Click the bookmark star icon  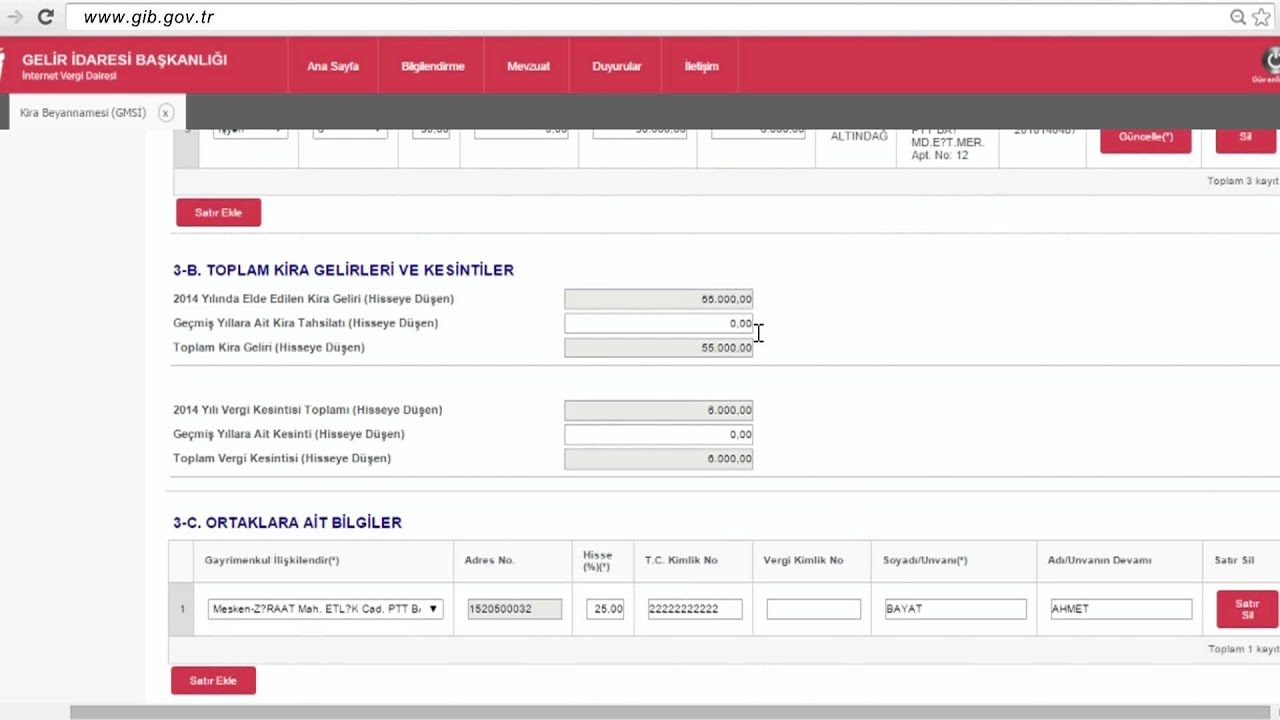(1261, 17)
